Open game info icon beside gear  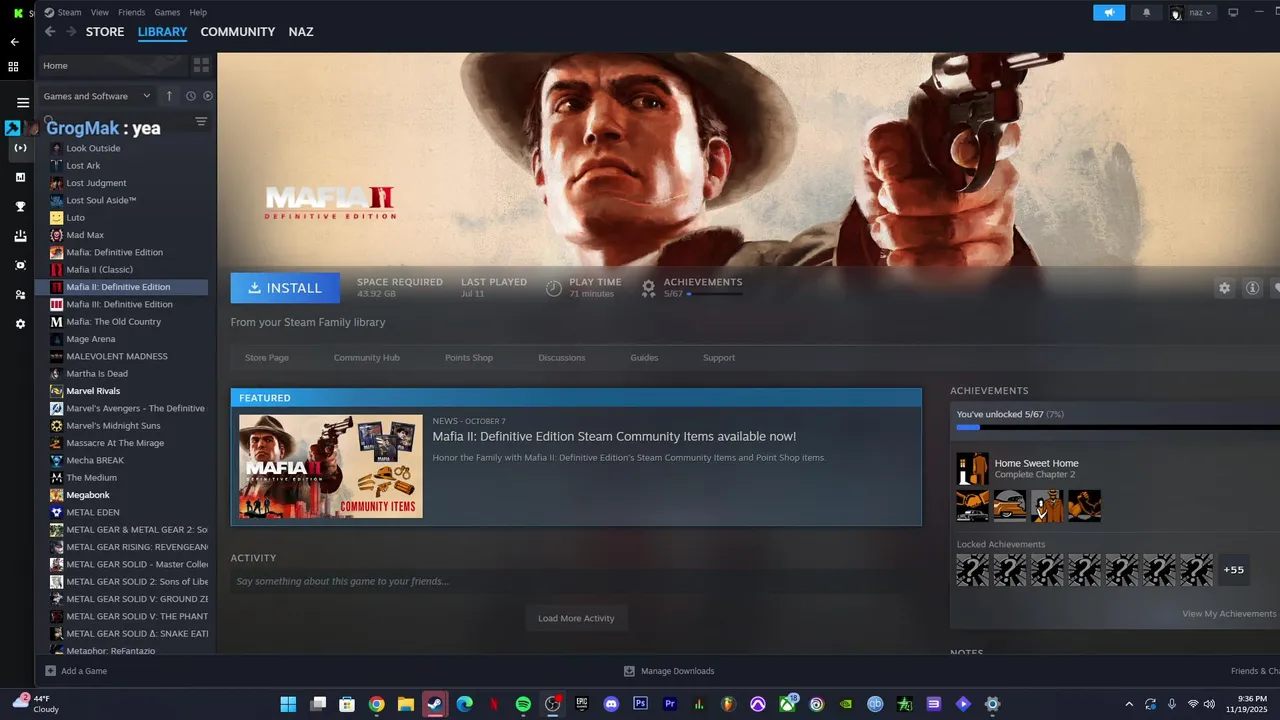click(x=1252, y=288)
